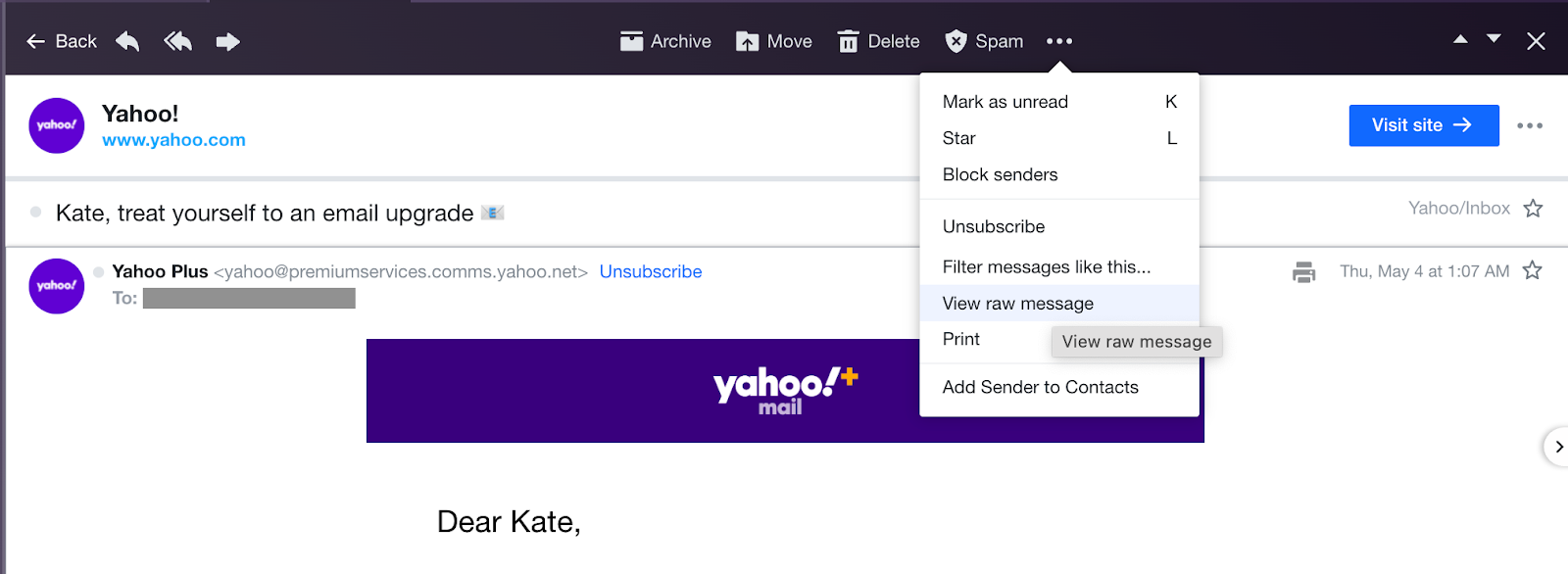
Task: Forward the email with right arrow icon
Action: pos(227,41)
